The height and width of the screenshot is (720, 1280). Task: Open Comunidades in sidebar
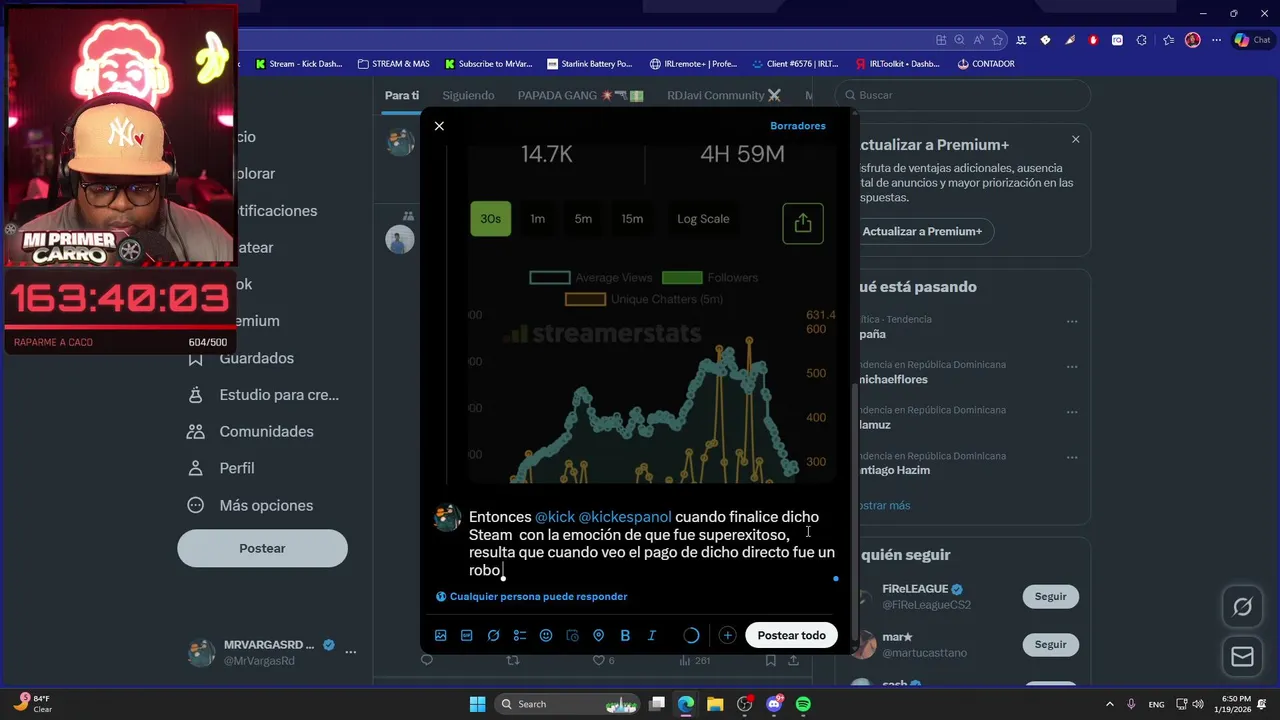click(x=251, y=432)
